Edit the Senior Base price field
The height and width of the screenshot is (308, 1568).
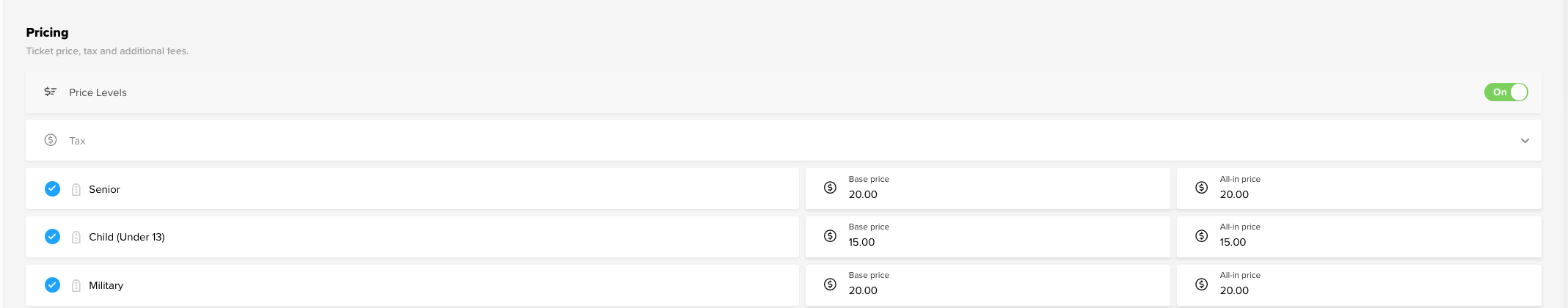(x=988, y=188)
